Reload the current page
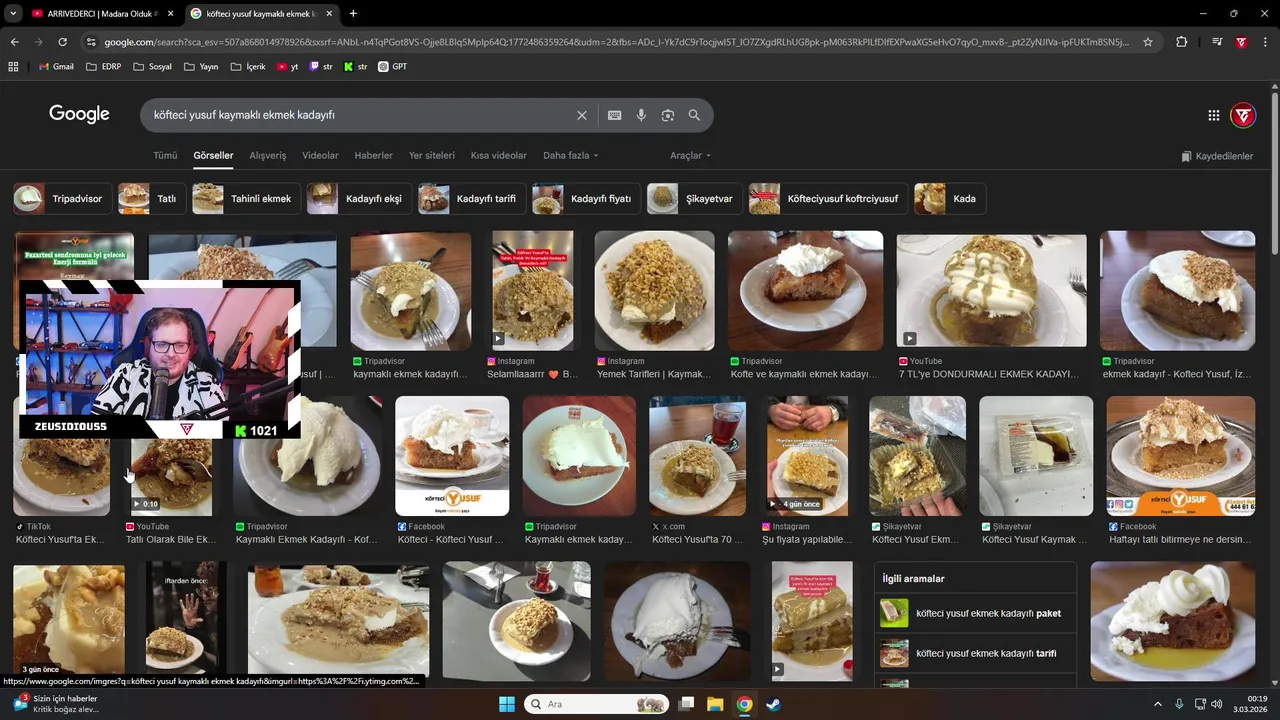This screenshot has width=1280, height=720. click(x=62, y=42)
